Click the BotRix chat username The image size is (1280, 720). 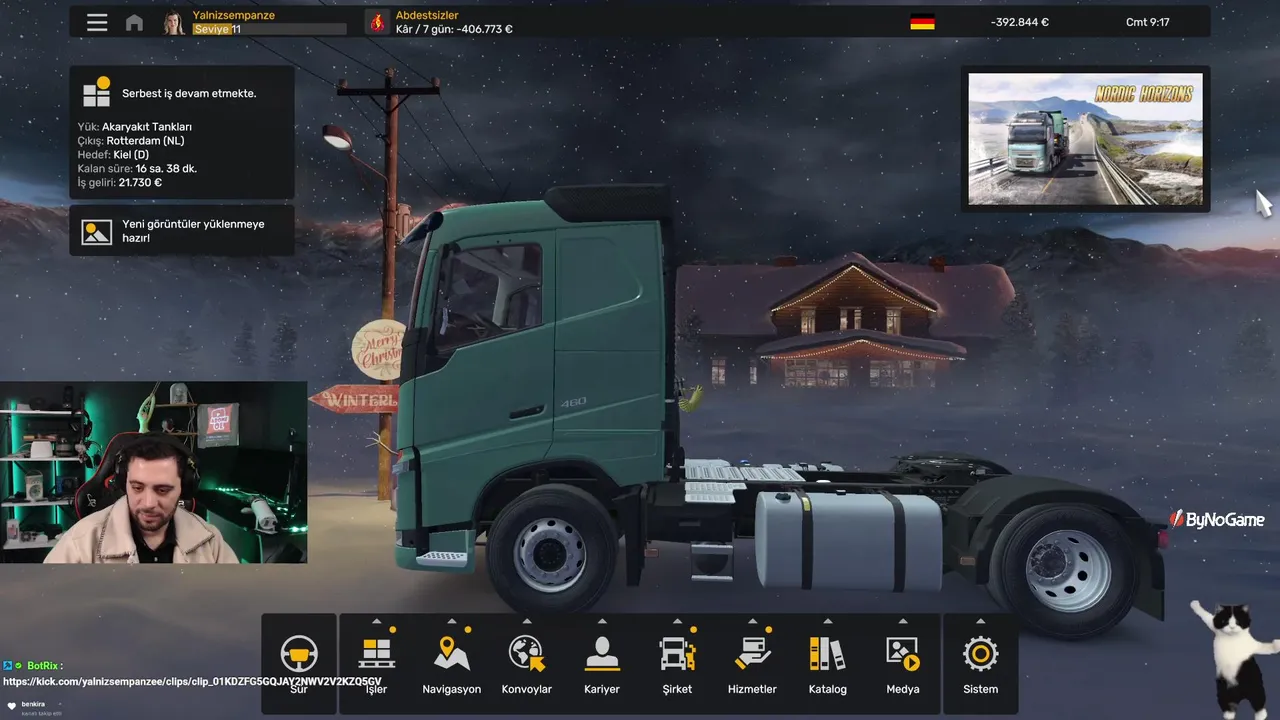pyautogui.click(x=42, y=666)
